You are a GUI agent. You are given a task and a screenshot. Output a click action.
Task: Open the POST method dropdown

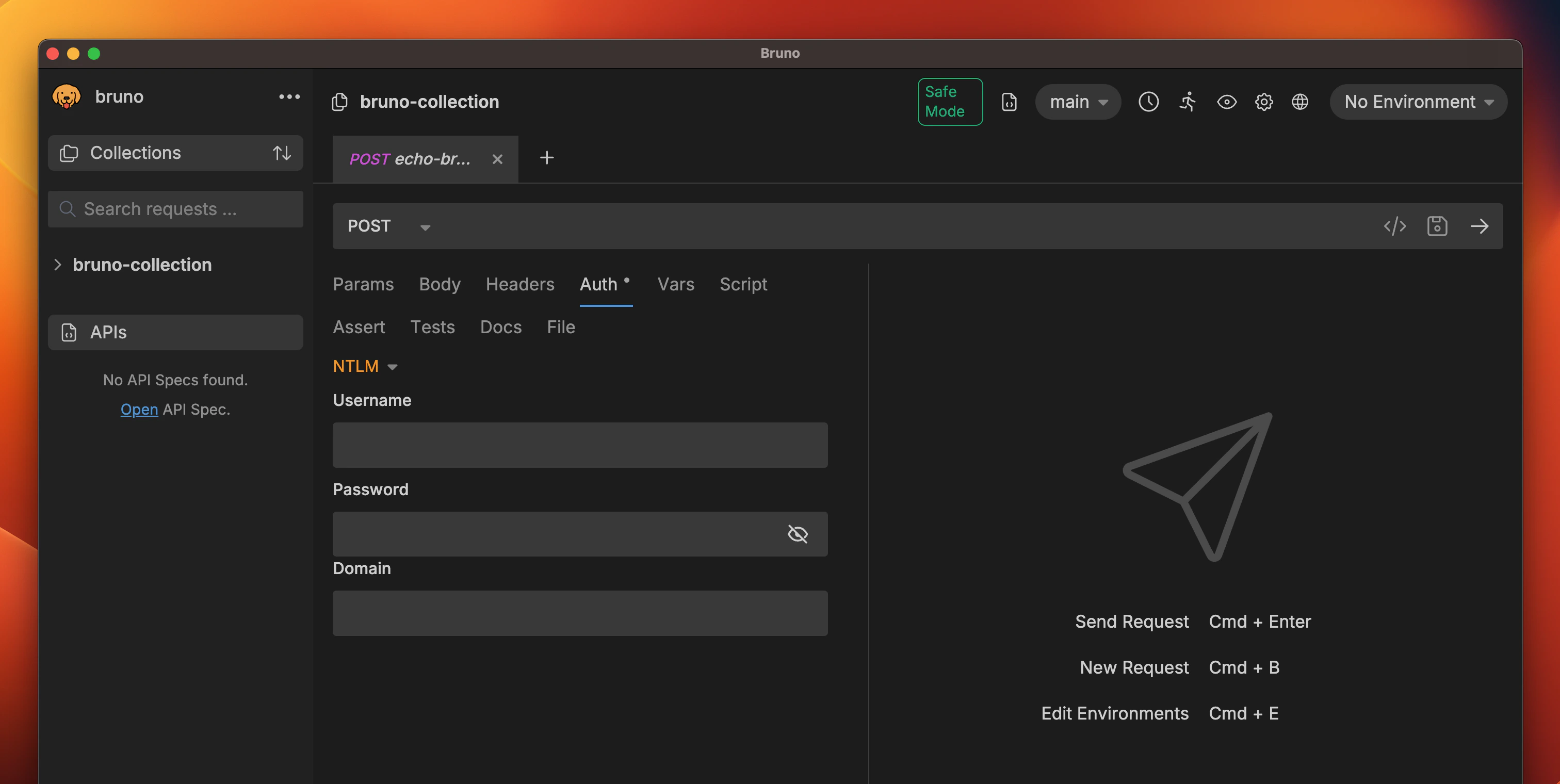tap(389, 226)
